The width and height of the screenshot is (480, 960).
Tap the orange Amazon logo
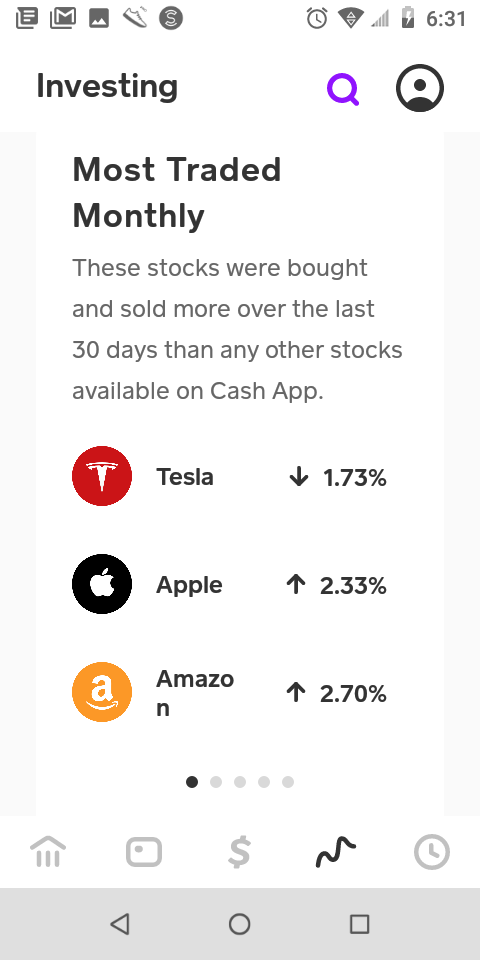click(x=102, y=692)
